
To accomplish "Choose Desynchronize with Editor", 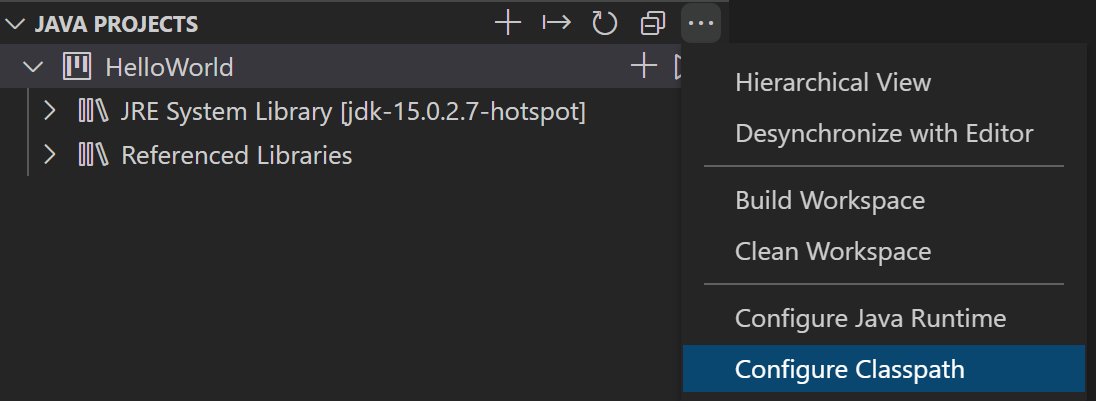I will click(884, 133).
